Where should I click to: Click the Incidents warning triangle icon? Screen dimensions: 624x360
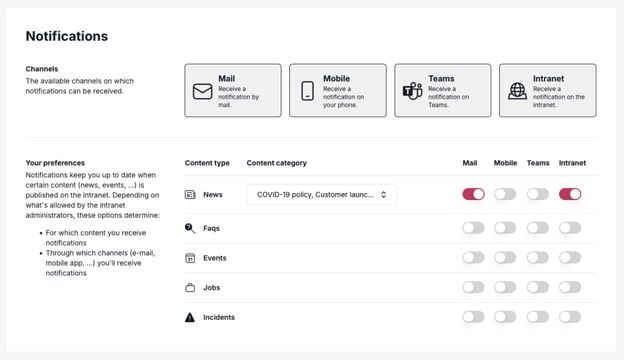(190, 317)
